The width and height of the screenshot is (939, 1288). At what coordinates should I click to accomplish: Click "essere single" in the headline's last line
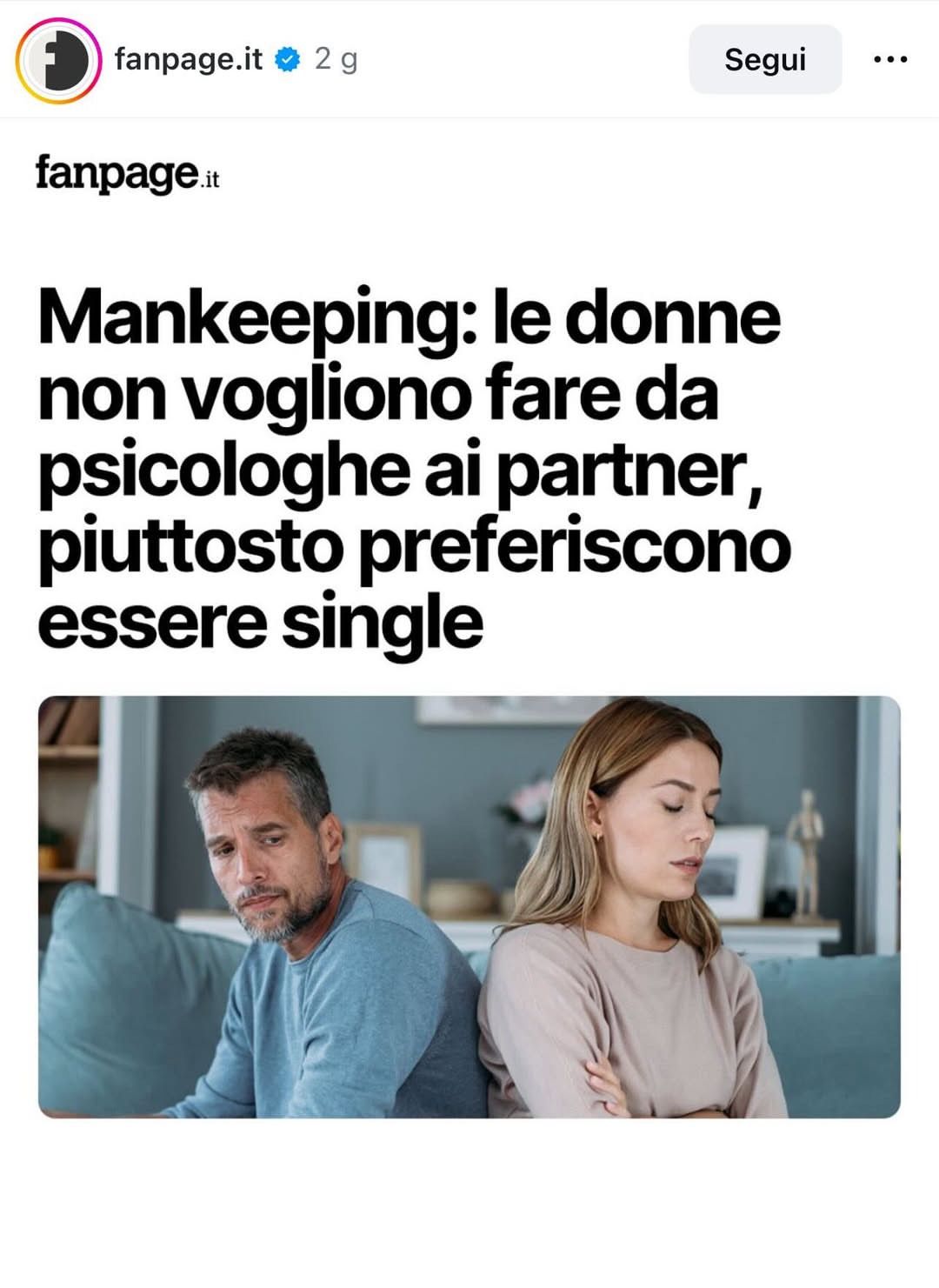point(260,623)
